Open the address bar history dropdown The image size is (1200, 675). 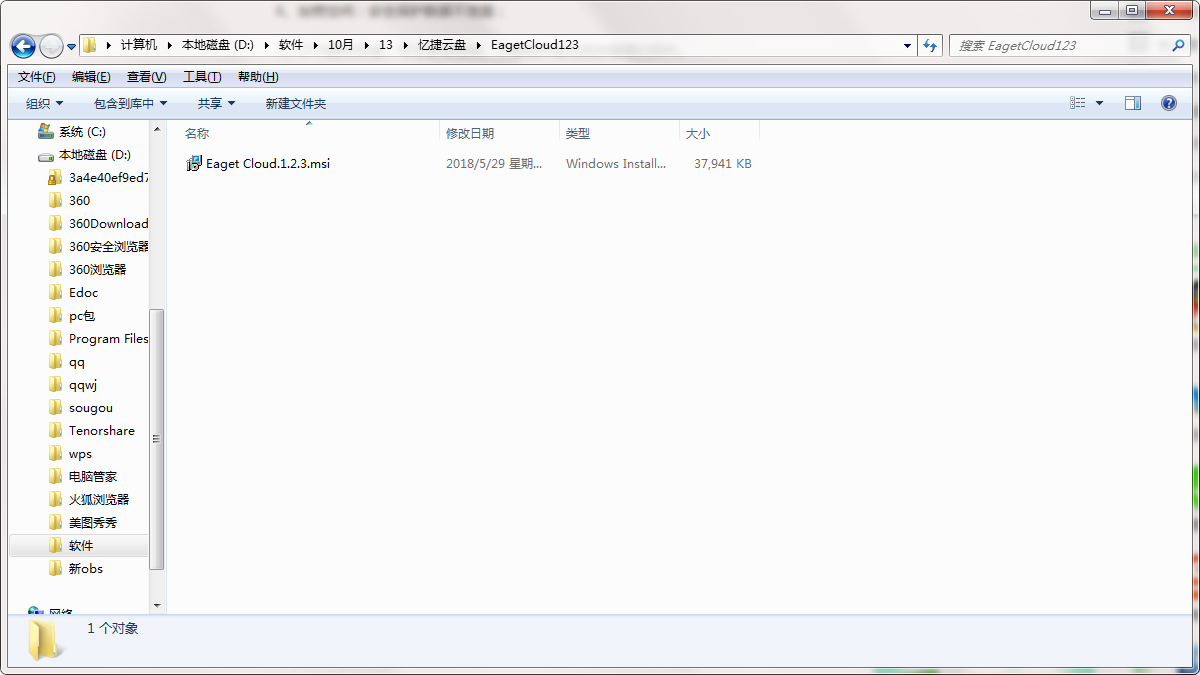pos(908,45)
